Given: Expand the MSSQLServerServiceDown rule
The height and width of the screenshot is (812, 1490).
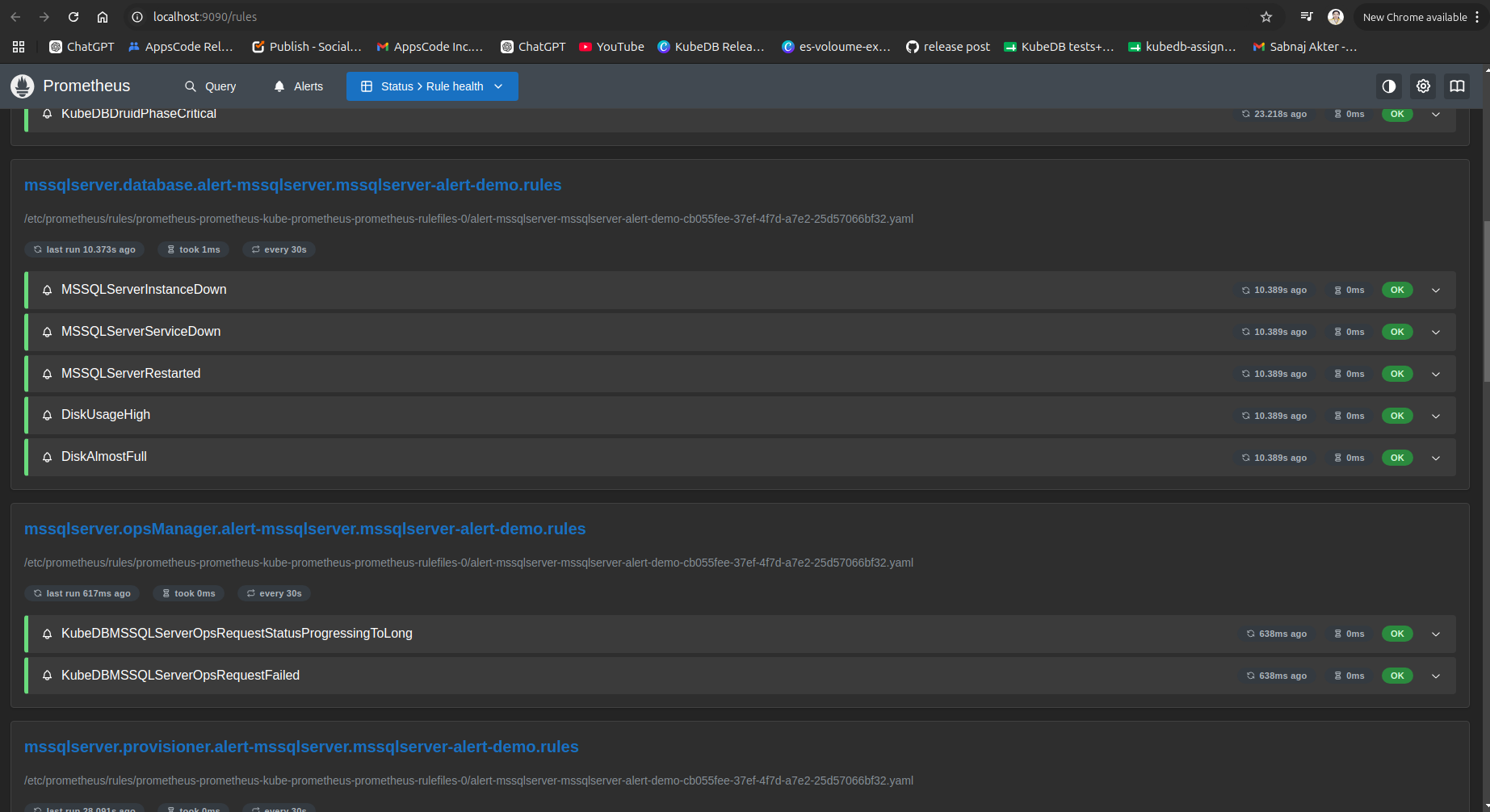Looking at the screenshot, I should point(1436,333).
